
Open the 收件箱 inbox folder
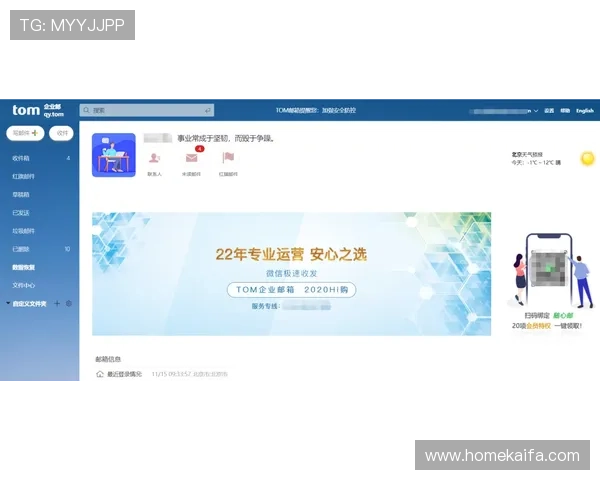point(21,158)
